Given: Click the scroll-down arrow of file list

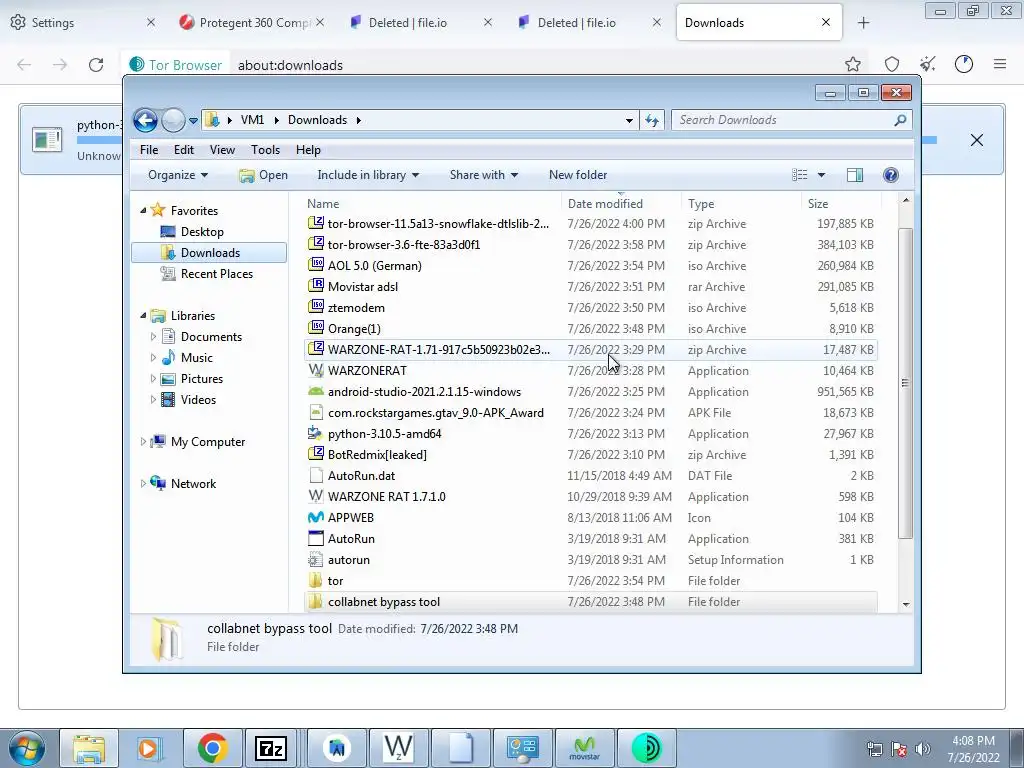Looking at the screenshot, I should 905,604.
